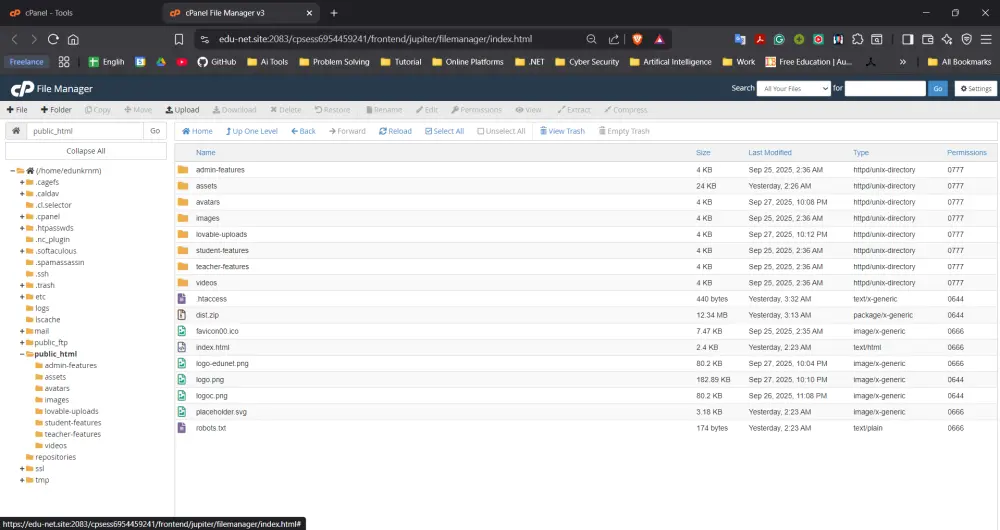Click Up One Level

click(x=251, y=131)
